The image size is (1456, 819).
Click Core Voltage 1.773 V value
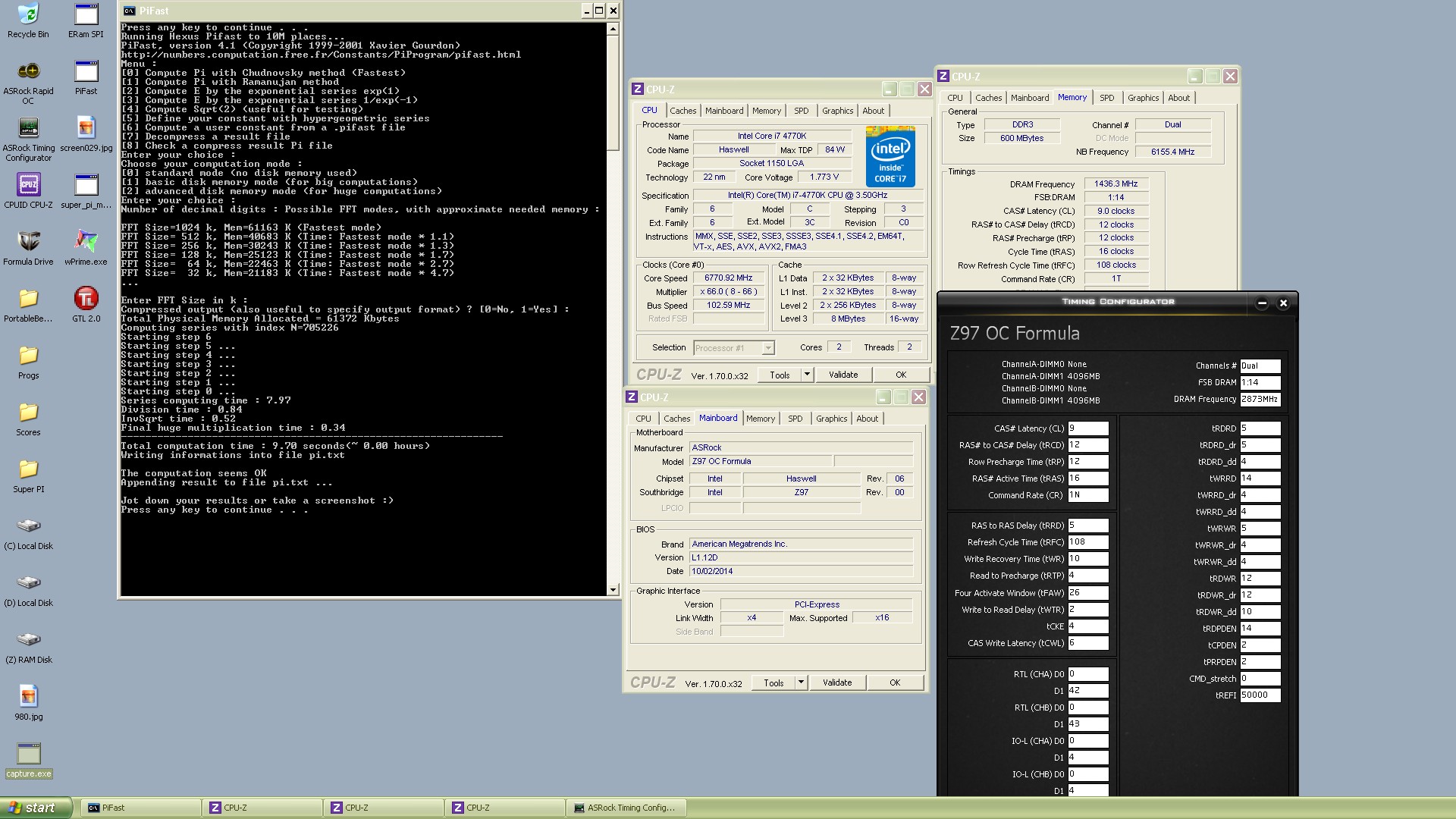click(x=824, y=177)
